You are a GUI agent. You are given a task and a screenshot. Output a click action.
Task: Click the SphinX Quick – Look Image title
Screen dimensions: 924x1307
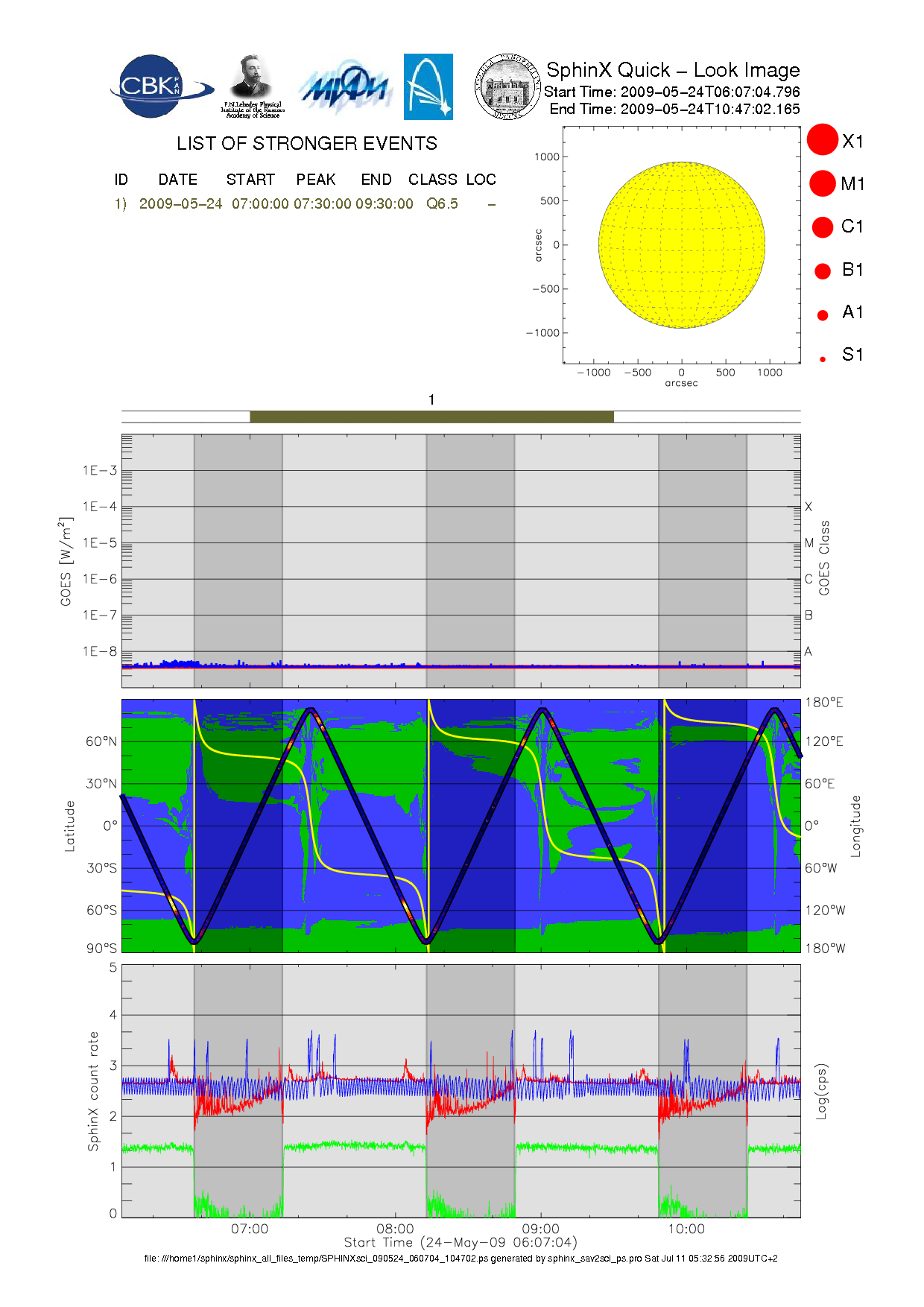pyautogui.click(x=672, y=70)
